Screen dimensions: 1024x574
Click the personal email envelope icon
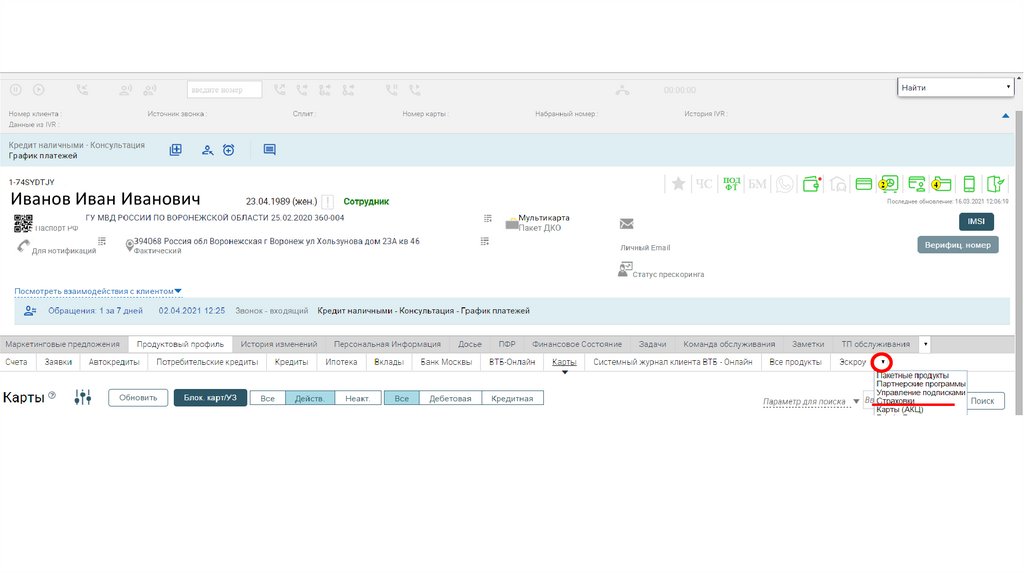coord(626,224)
